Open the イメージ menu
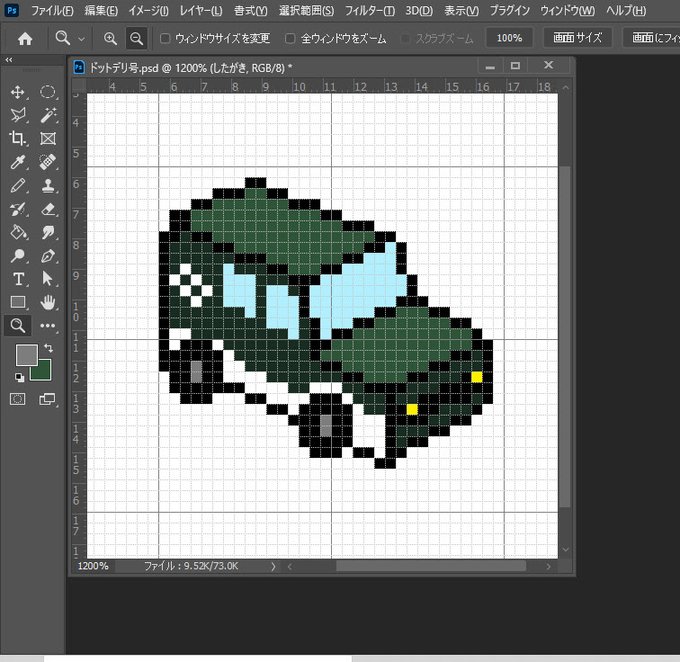Image resolution: width=680 pixels, height=662 pixels. 148,10
